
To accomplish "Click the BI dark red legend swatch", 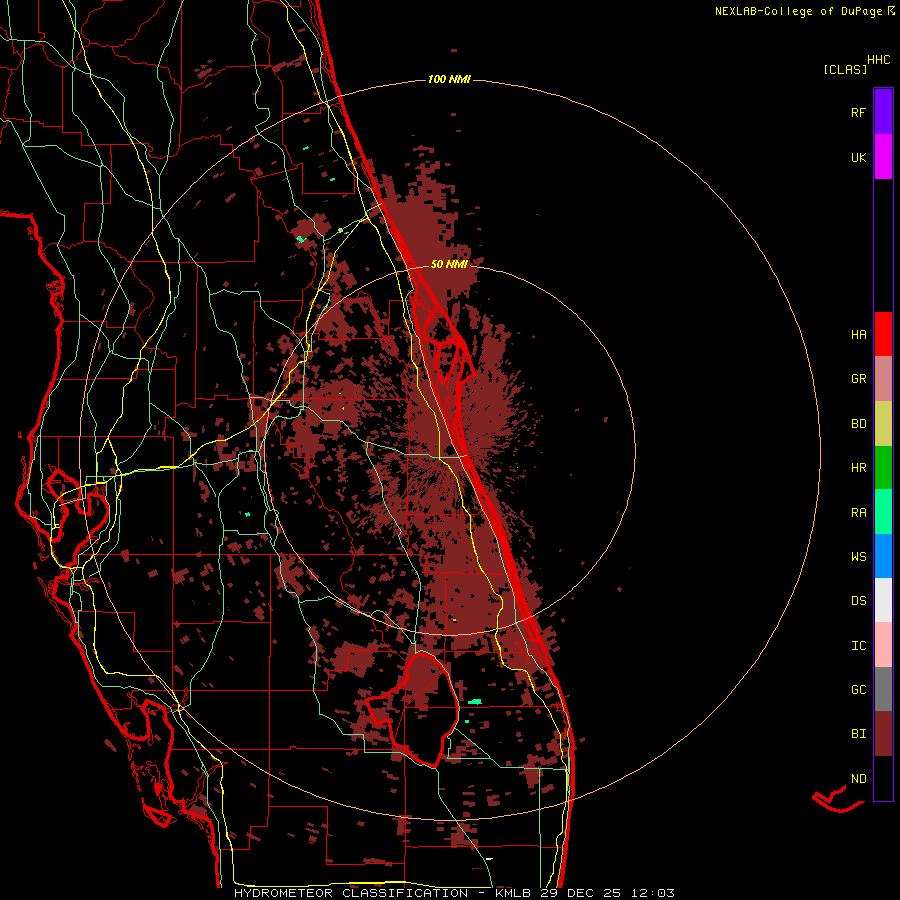I will (883, 734).
